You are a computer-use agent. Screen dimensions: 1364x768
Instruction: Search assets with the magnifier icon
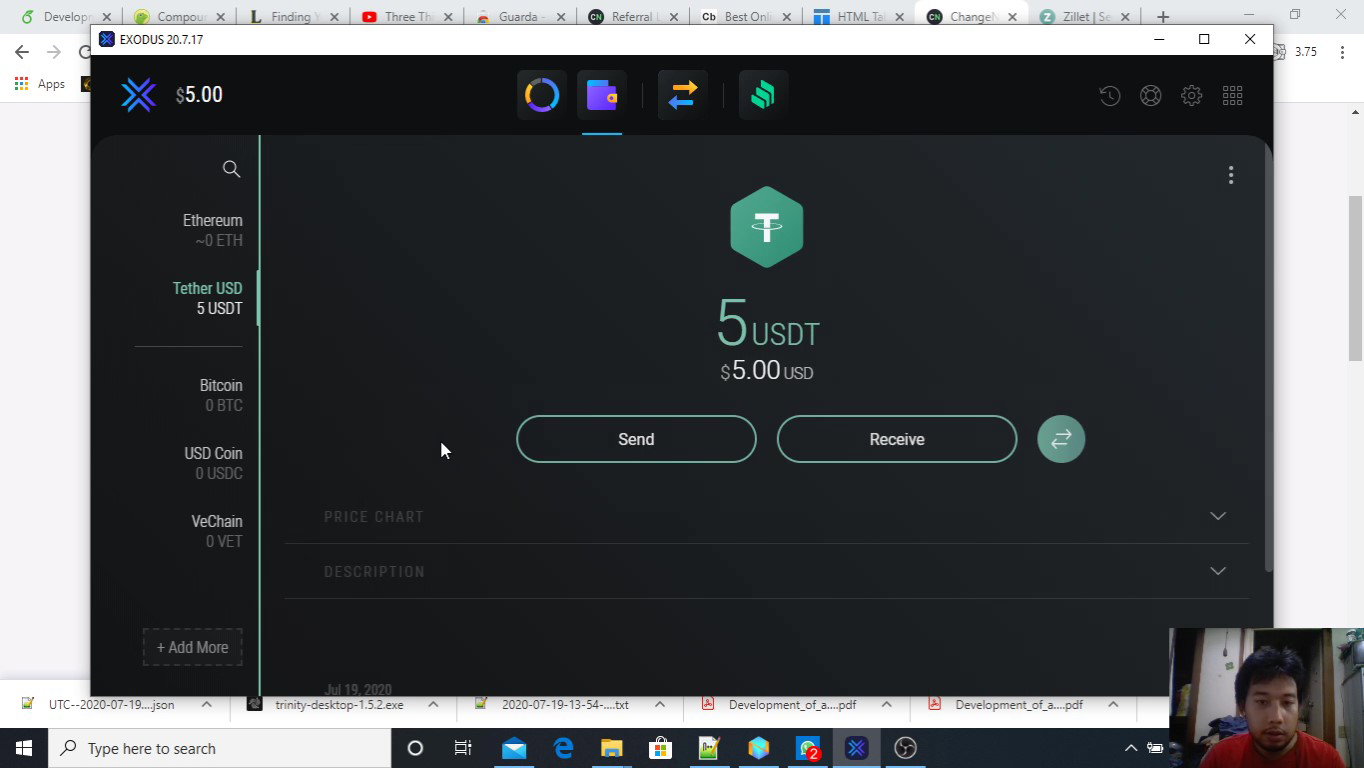pyautogui.click(x=231, y=169)
